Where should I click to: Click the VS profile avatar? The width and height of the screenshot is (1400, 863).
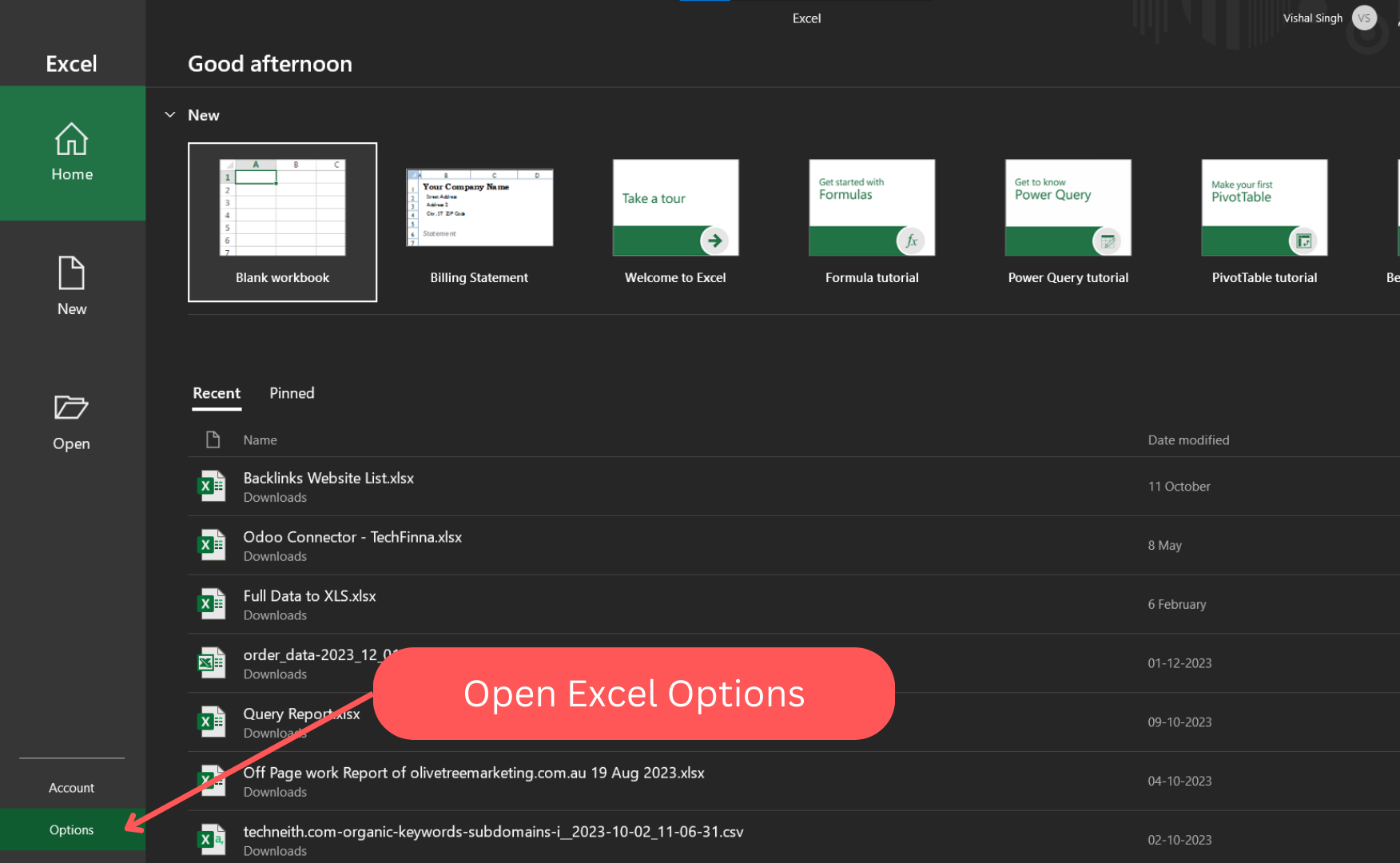tap(1364, 18)
